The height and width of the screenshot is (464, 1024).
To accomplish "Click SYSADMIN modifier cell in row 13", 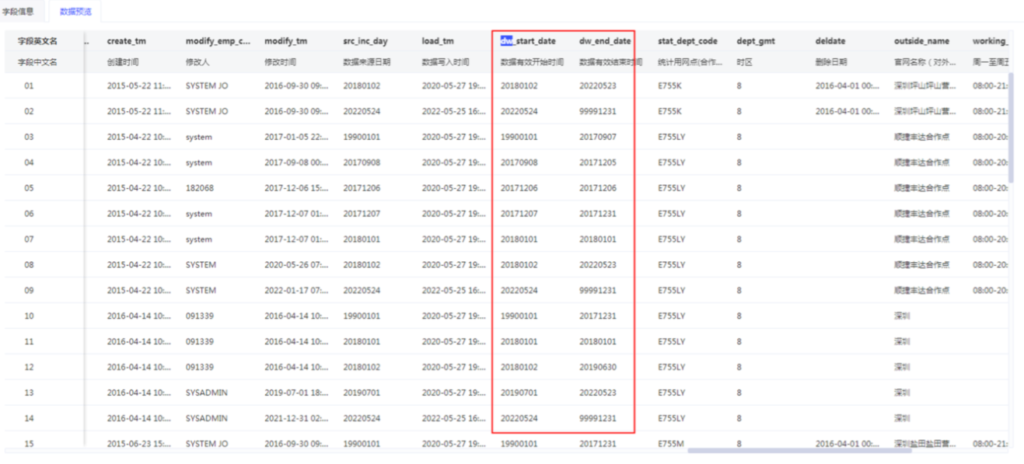I will pyautogui.click(x=207, y=393).
